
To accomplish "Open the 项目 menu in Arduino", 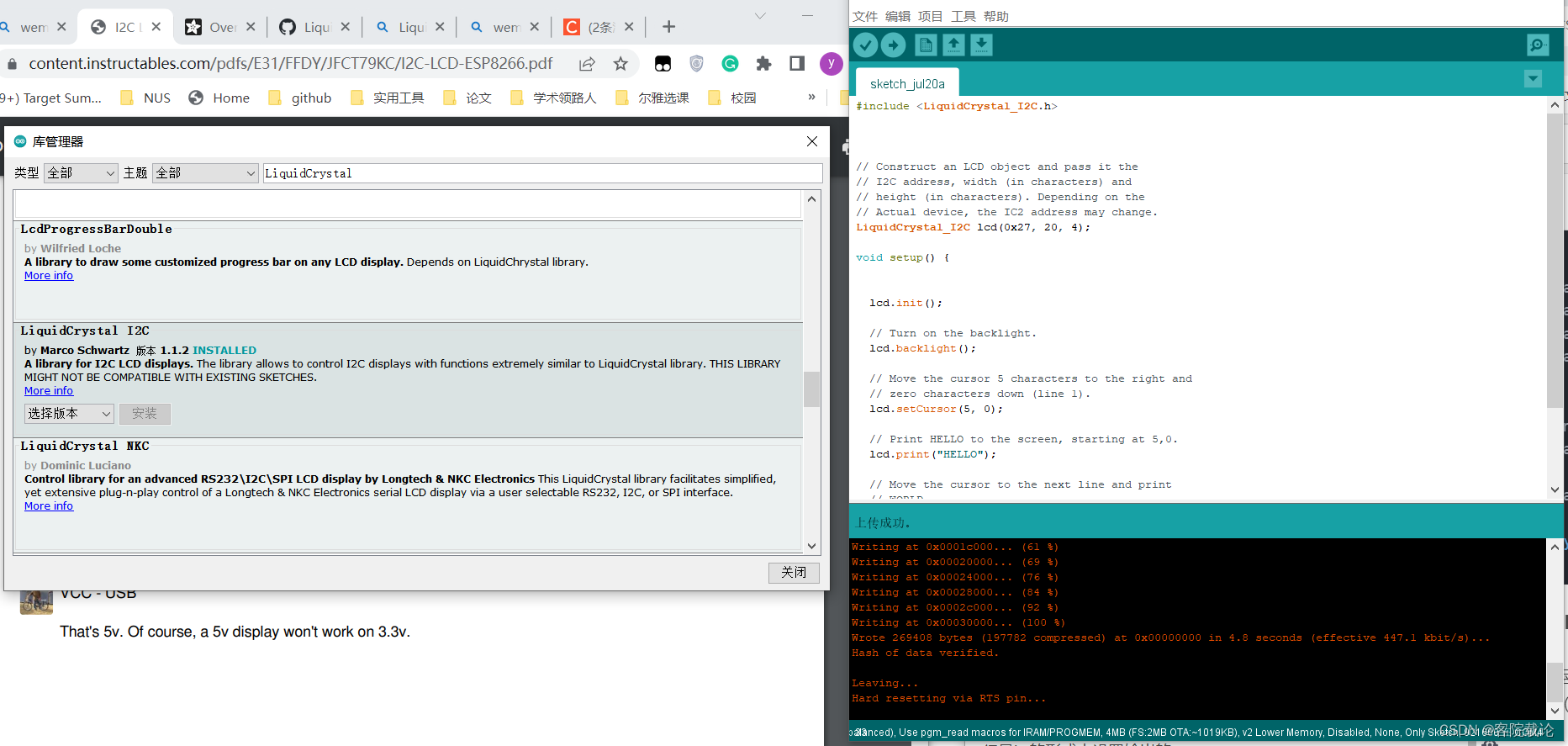I will tap(931, 16).
